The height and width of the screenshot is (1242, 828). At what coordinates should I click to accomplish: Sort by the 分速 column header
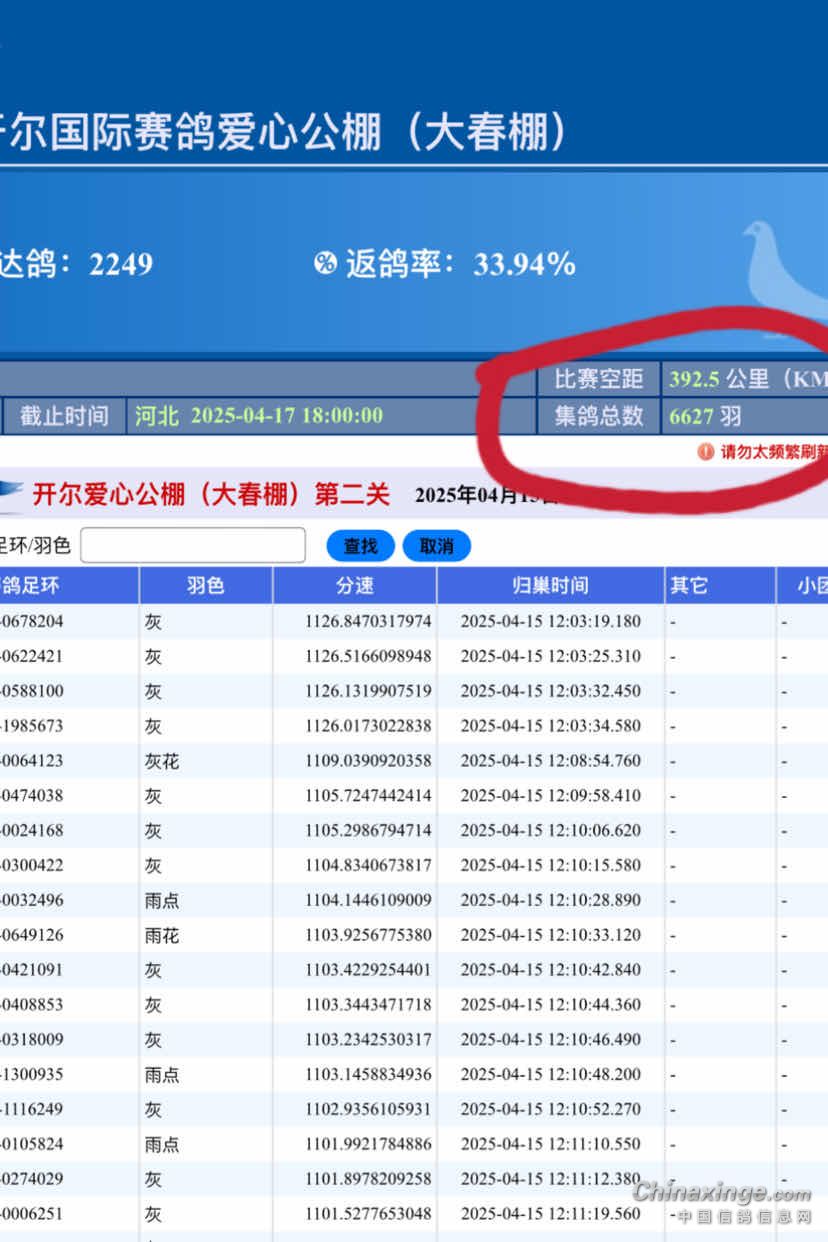click(x=354, y=586)
